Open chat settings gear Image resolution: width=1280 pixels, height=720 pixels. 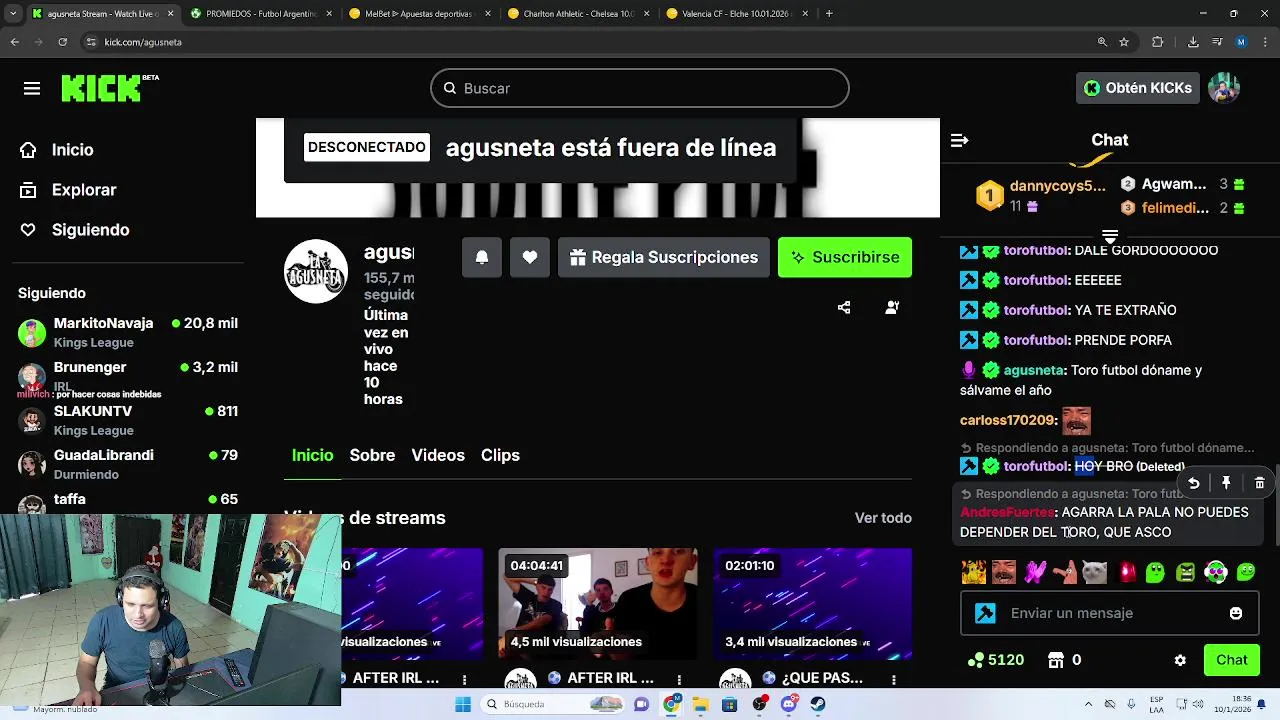pyautogui.click(x=1180, y=660)
